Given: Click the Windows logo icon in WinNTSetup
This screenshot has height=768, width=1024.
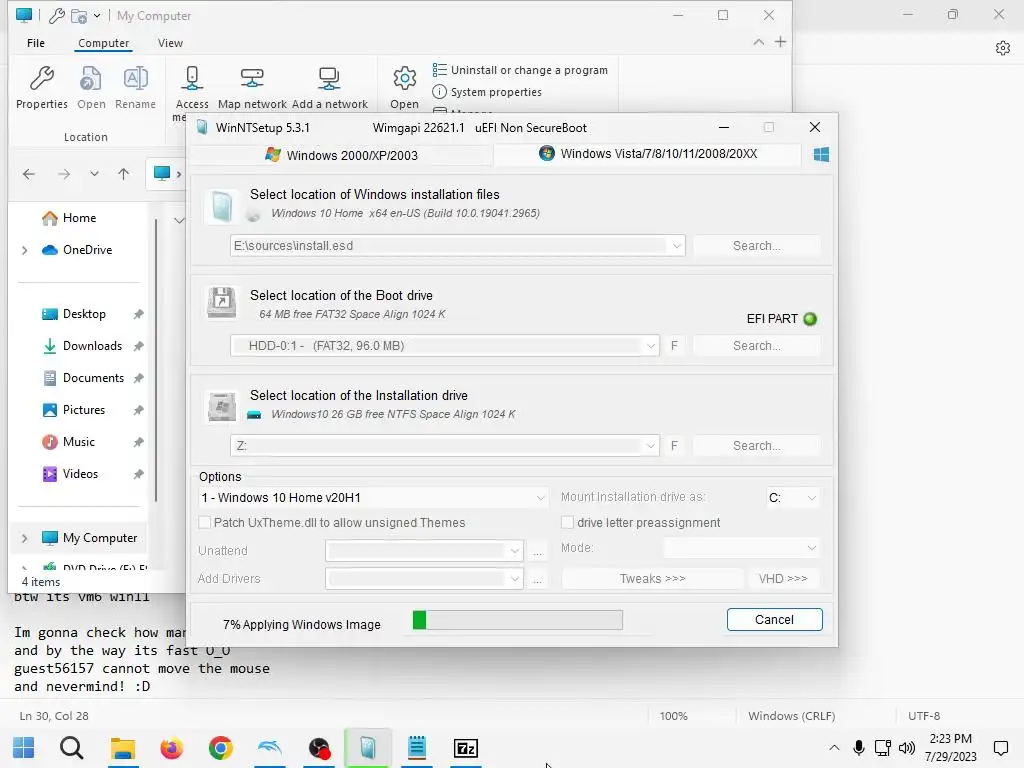Looking at the screenshot, I should (x=822, y=155).
